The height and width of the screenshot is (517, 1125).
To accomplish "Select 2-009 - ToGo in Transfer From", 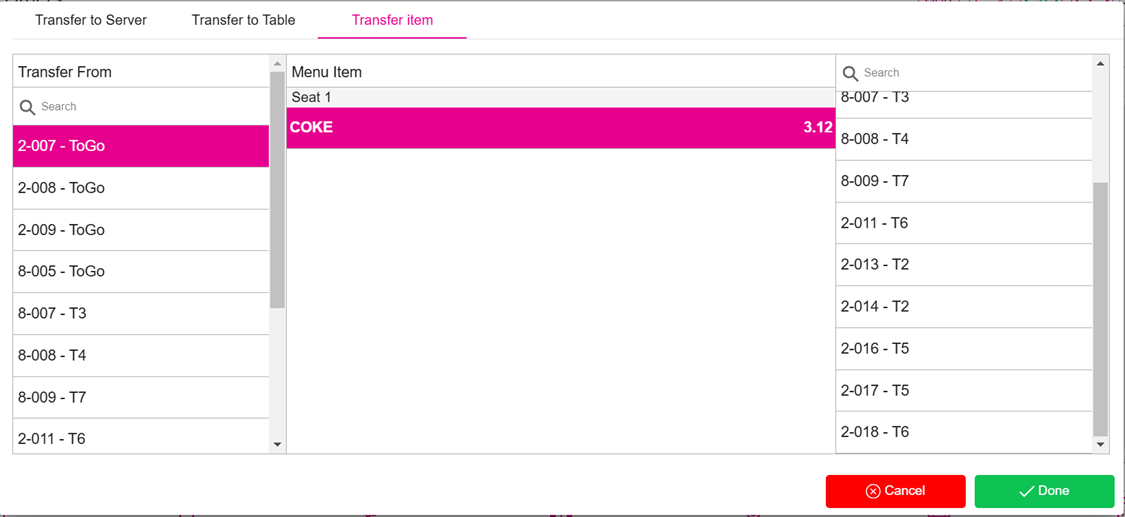I will click(x=140, y=230).
